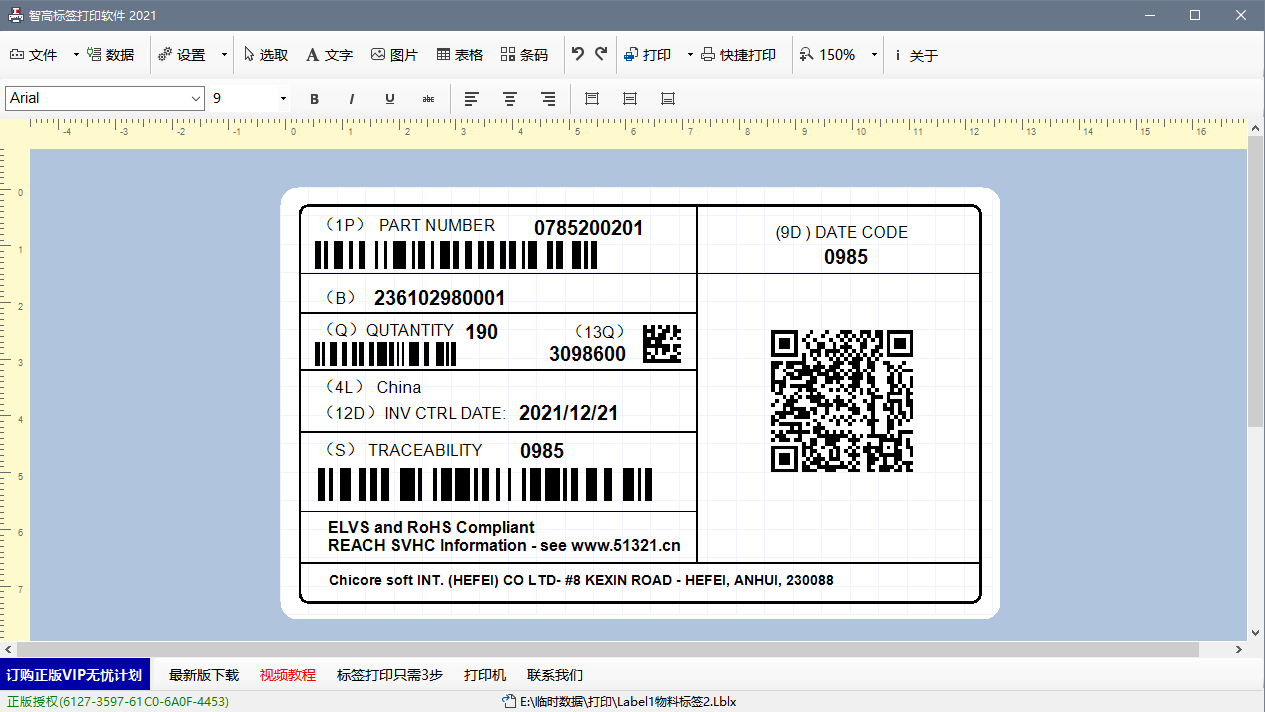Expand the dropdown arrow next to 设置

click(x=224, y=55)
